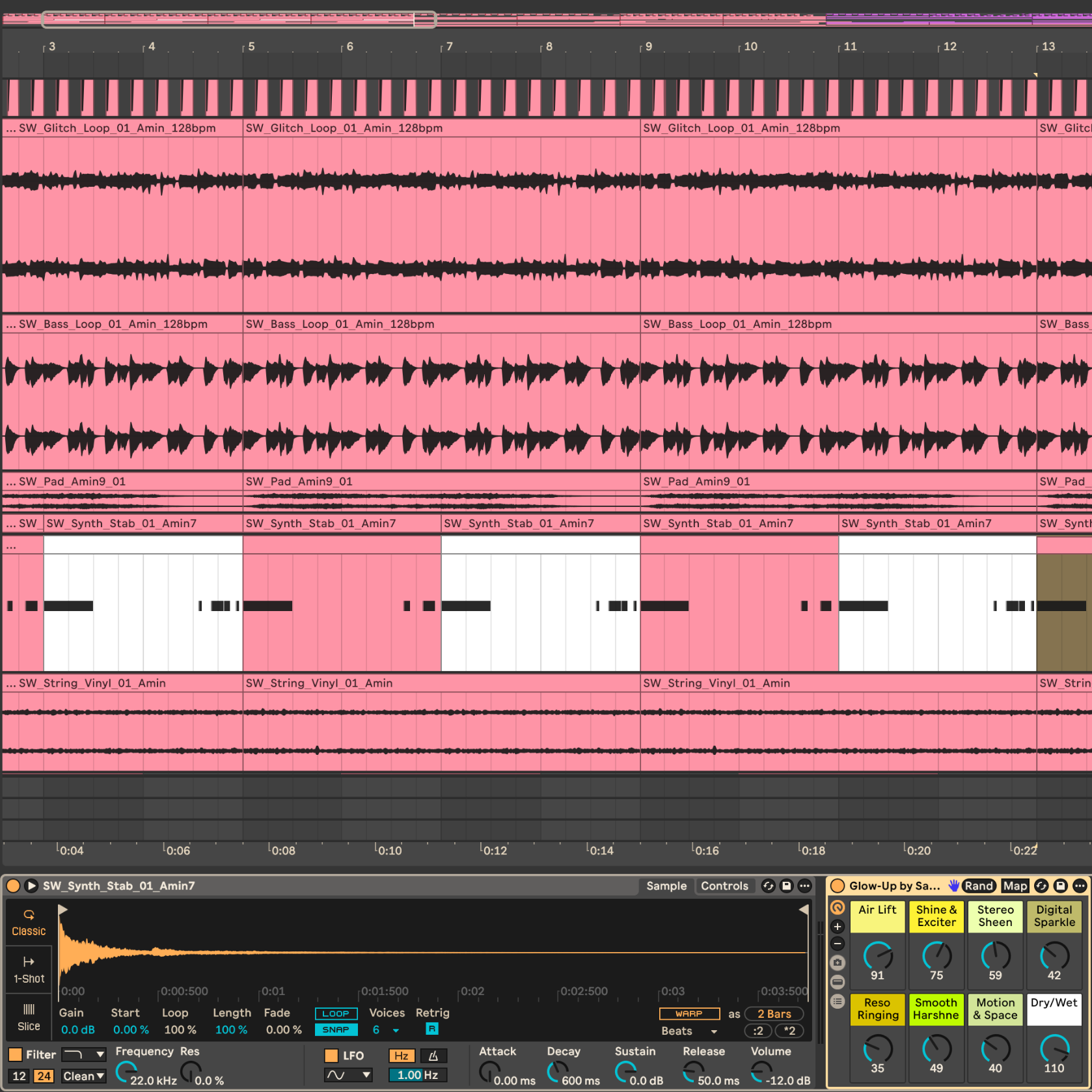Click the WARP button in Simpler
The height and width of the screenshot is (1092, 1092).
(689, 1014)
